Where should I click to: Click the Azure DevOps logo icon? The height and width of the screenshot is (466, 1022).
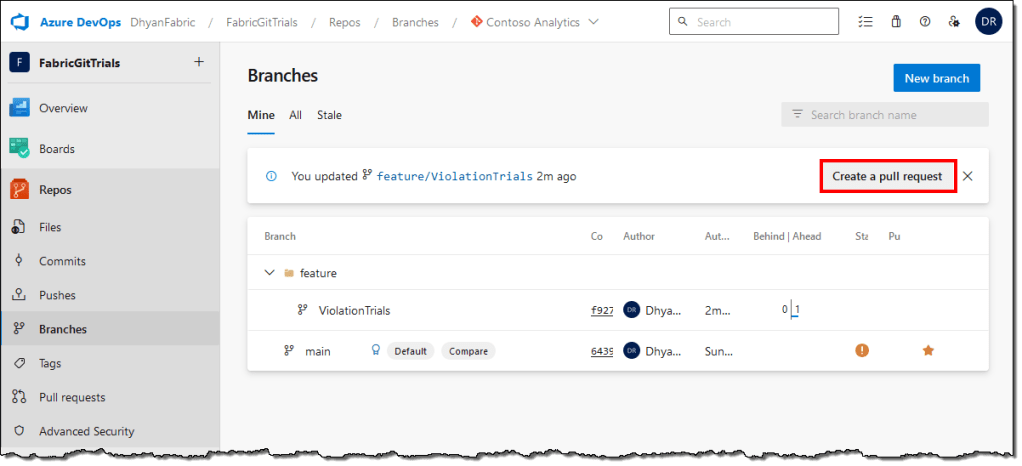[x=20, y=22]
